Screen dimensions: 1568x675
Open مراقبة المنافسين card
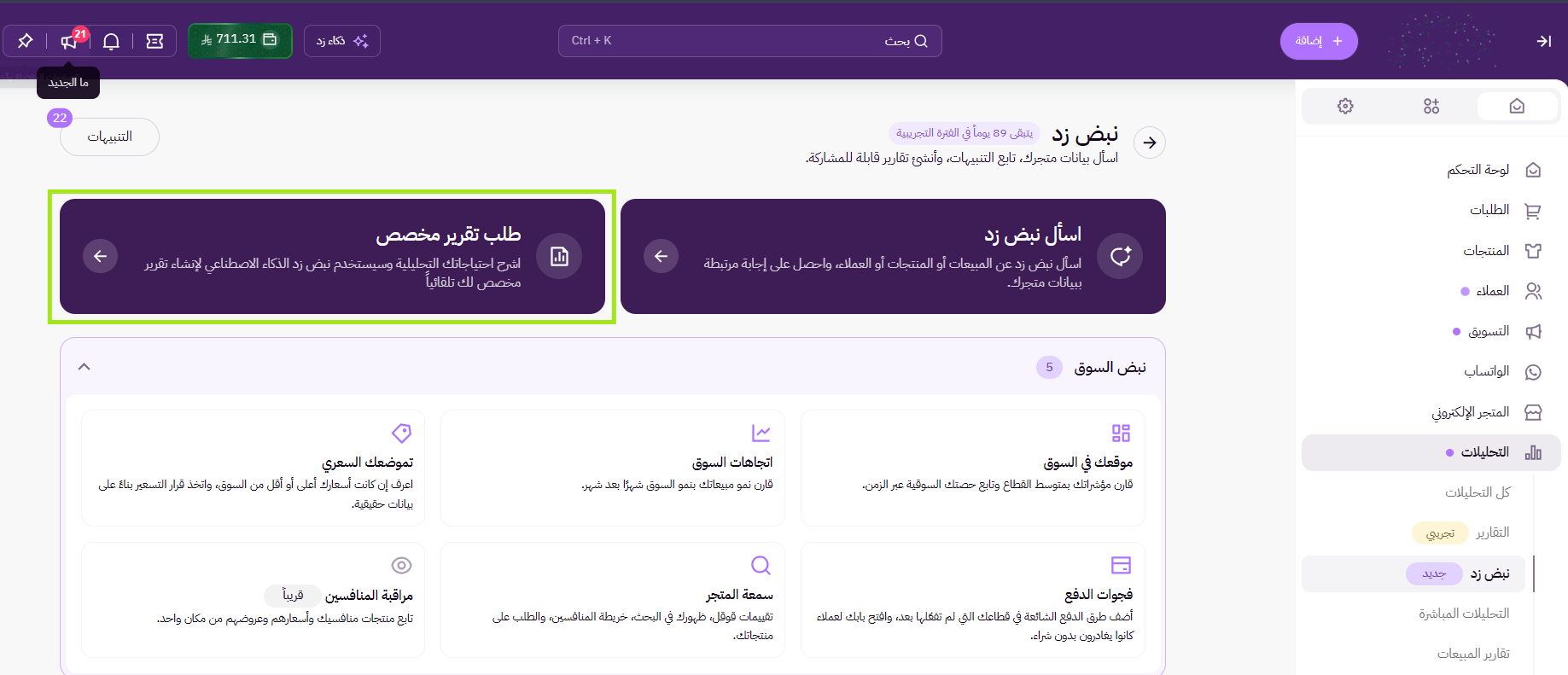[x=253, y=600]
